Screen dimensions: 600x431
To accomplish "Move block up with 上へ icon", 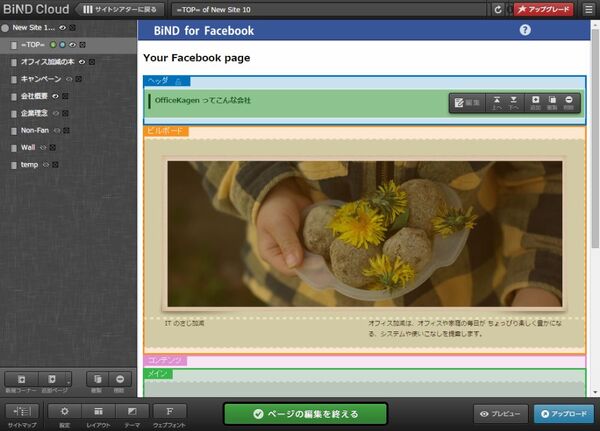I will 497,103.
